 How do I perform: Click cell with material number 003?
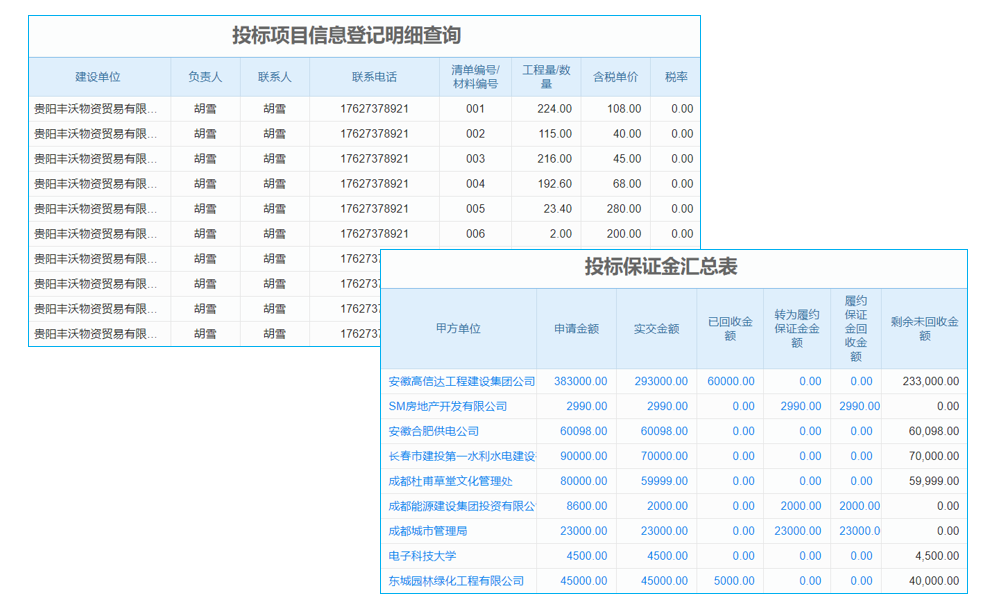click(474, 158)
